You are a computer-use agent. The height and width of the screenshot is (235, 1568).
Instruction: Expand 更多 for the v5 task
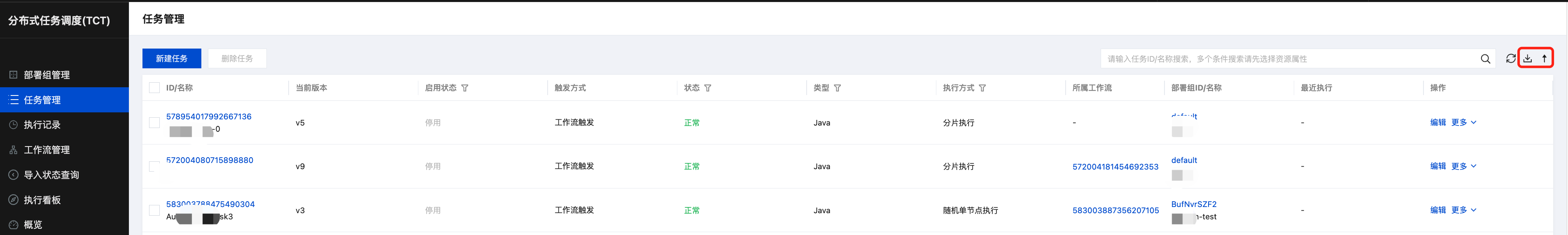1464,122
